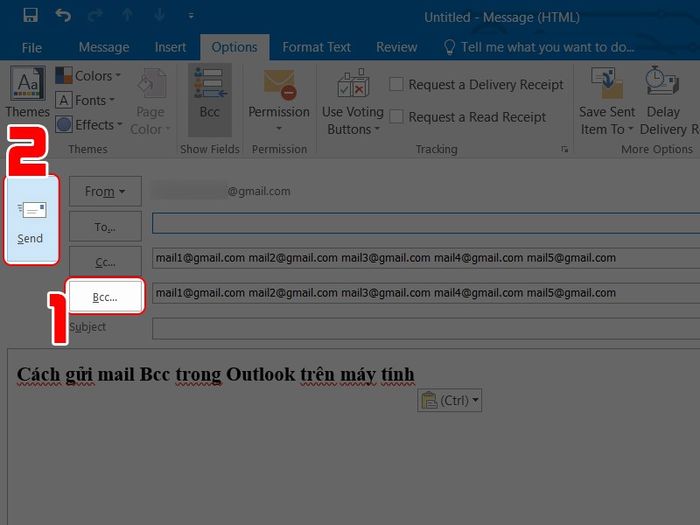700x525 pixels.
Task: Click the Cc... address book button
Action: click(x=105, y=262)
